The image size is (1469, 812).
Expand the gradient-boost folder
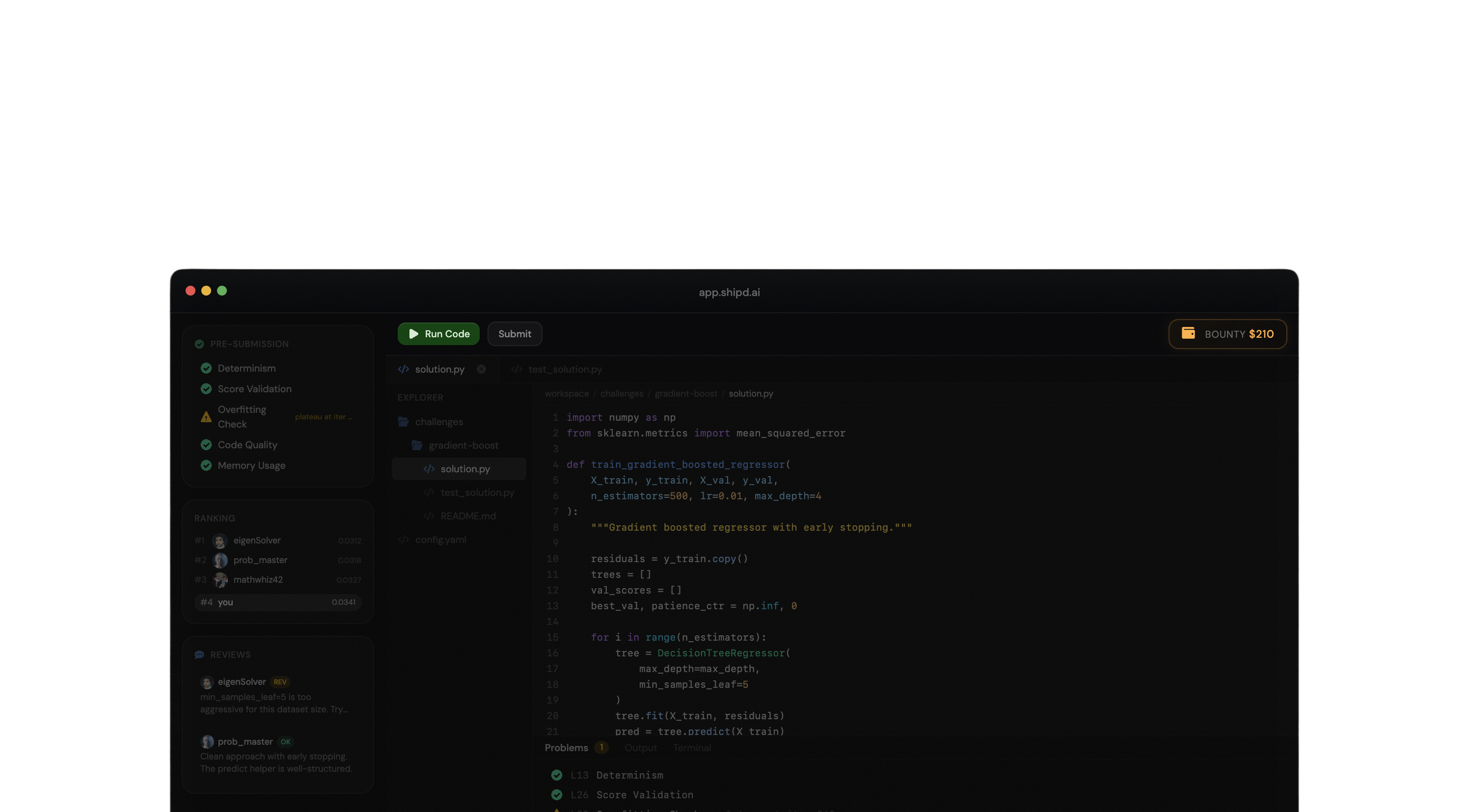pyautogui.click(x=463, y=445)
